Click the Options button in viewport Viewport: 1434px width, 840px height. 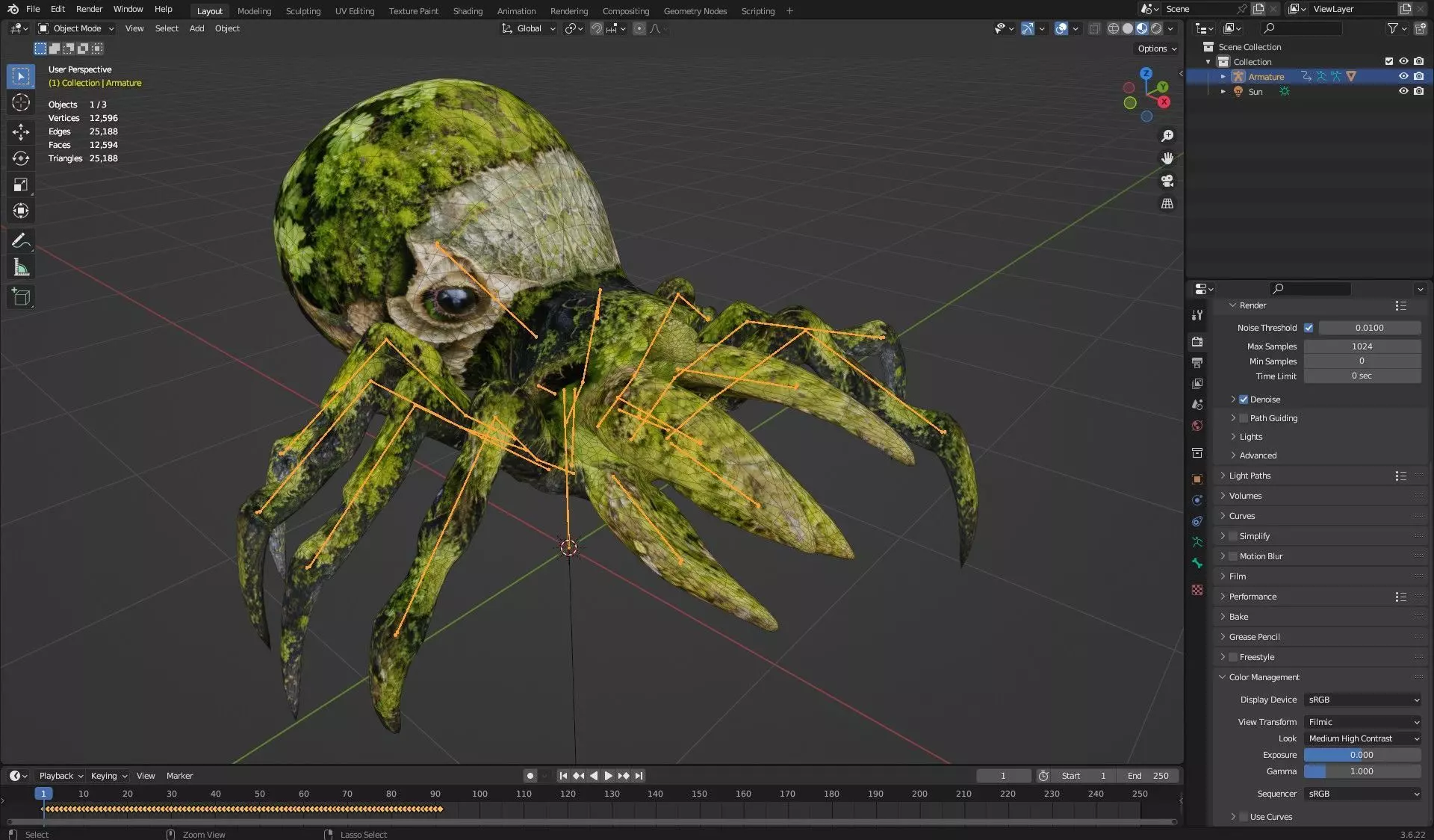(x=1157, y=49)
